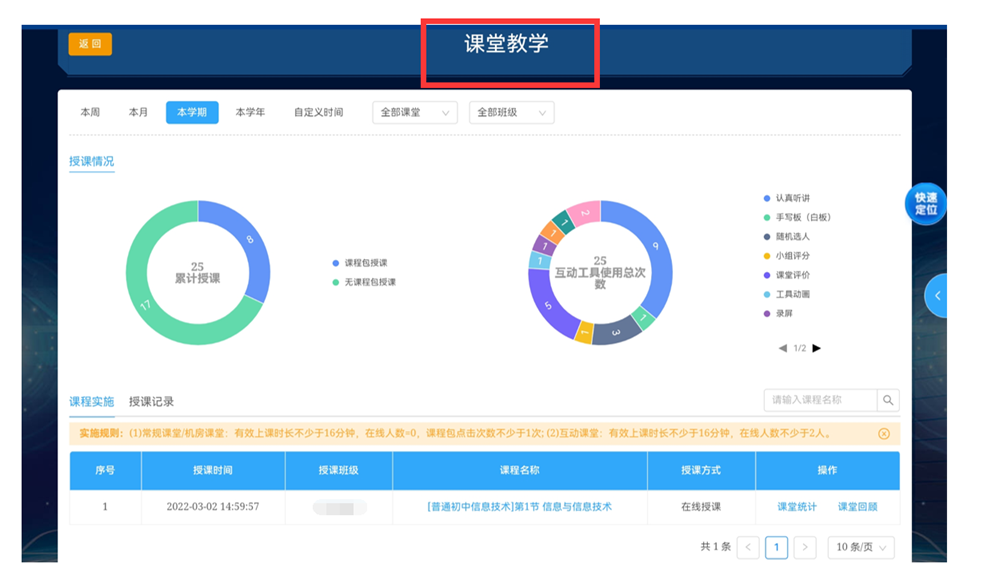Toggle 随机选人 legend item
The image size is (999, 584).
point(787,236)
